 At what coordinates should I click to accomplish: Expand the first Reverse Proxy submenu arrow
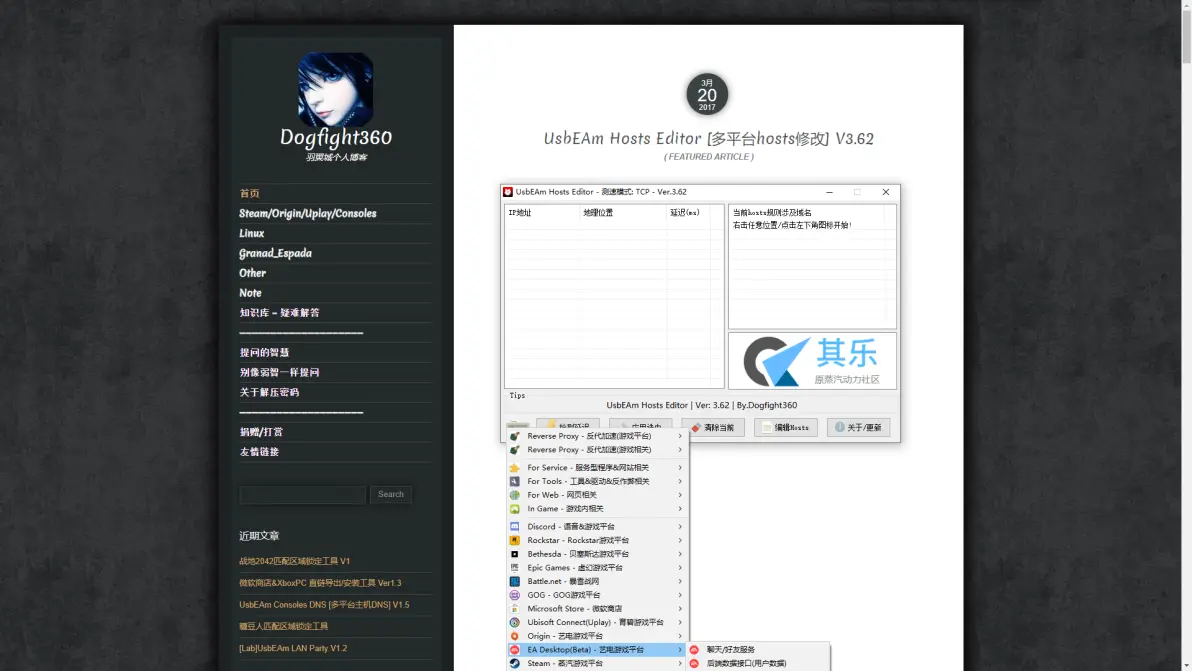680,436
